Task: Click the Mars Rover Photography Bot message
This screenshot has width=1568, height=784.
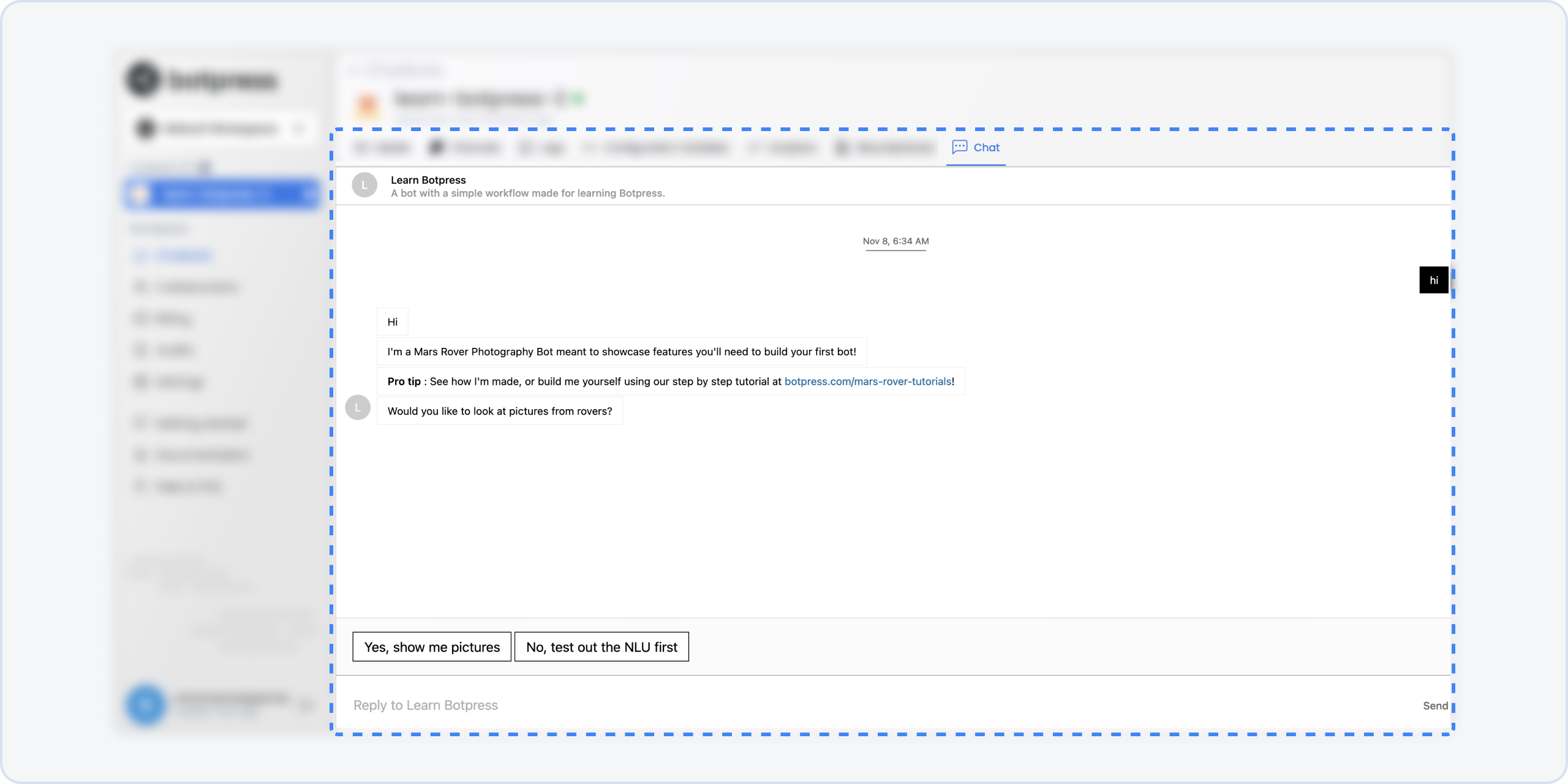Action: pos(622,352)
